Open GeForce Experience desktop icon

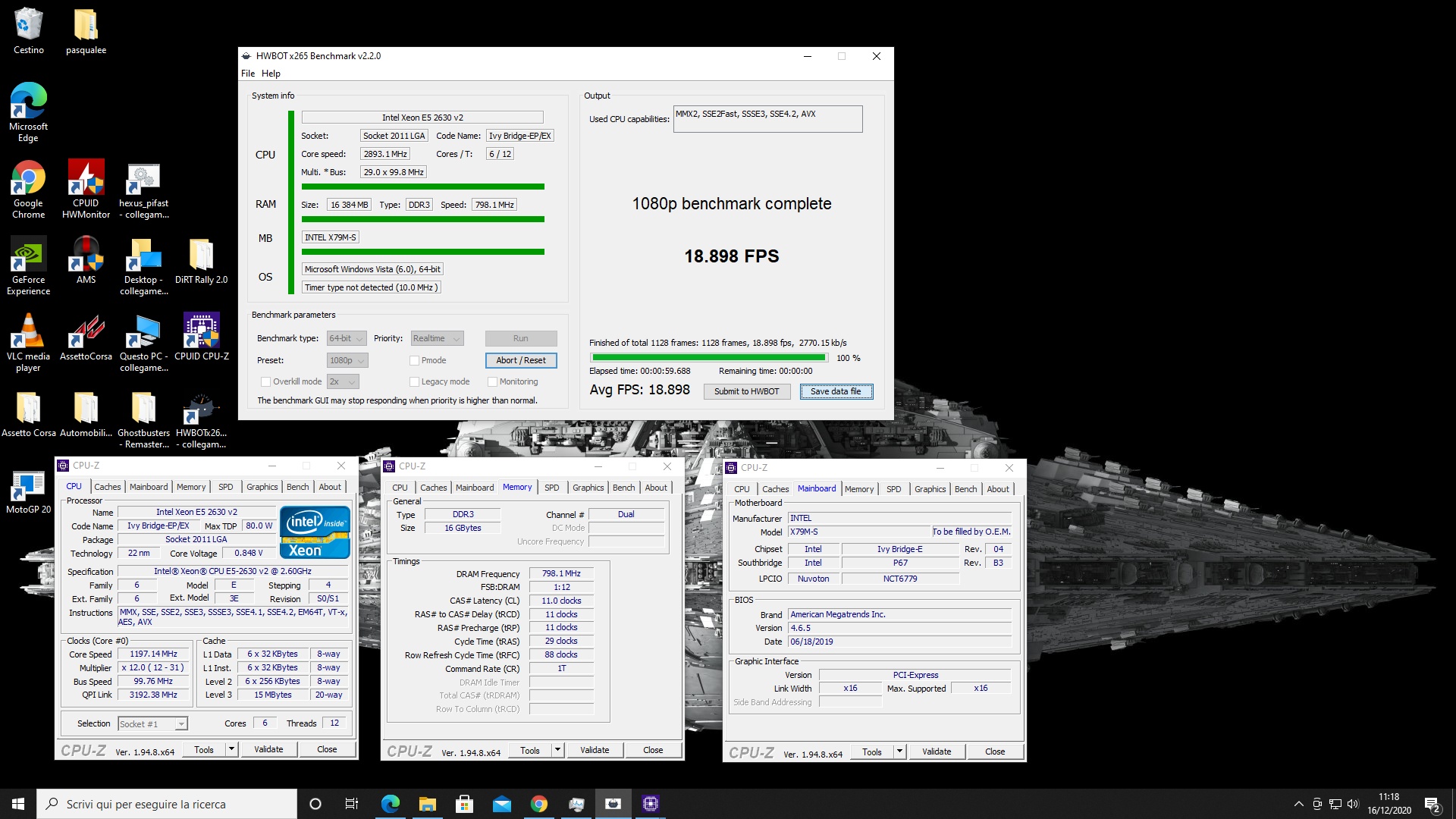(28, 265)
